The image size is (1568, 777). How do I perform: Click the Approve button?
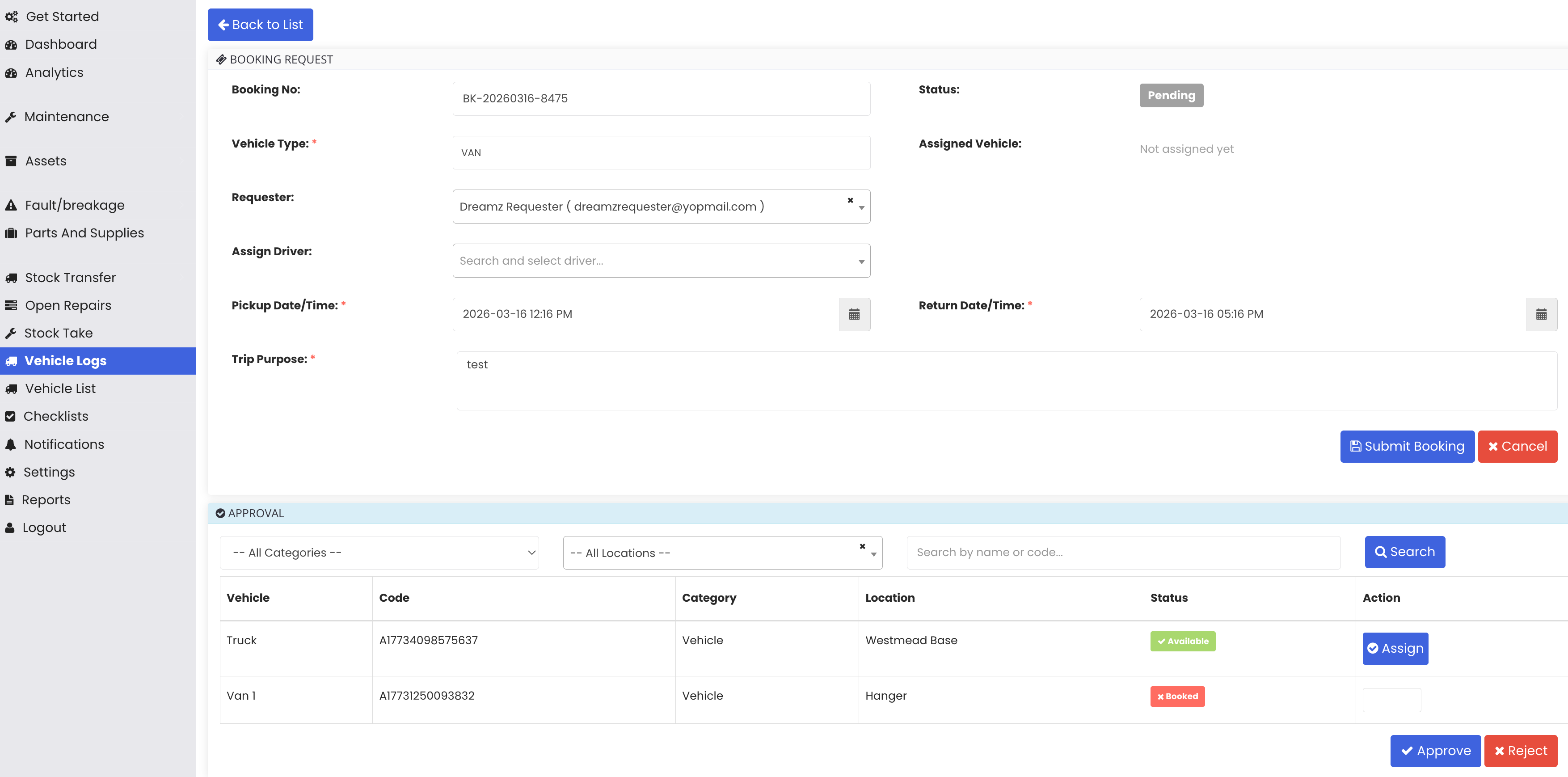(1435, 751)
